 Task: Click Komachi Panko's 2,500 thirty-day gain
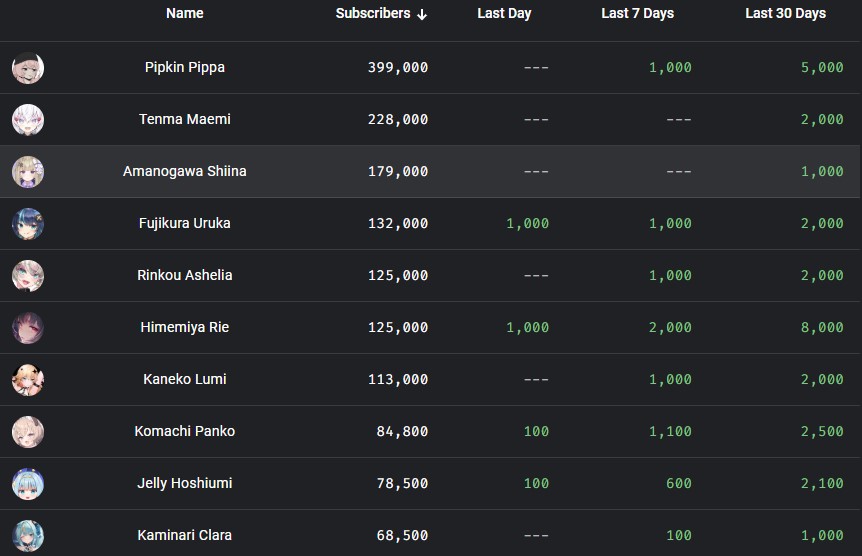point(822,432)
